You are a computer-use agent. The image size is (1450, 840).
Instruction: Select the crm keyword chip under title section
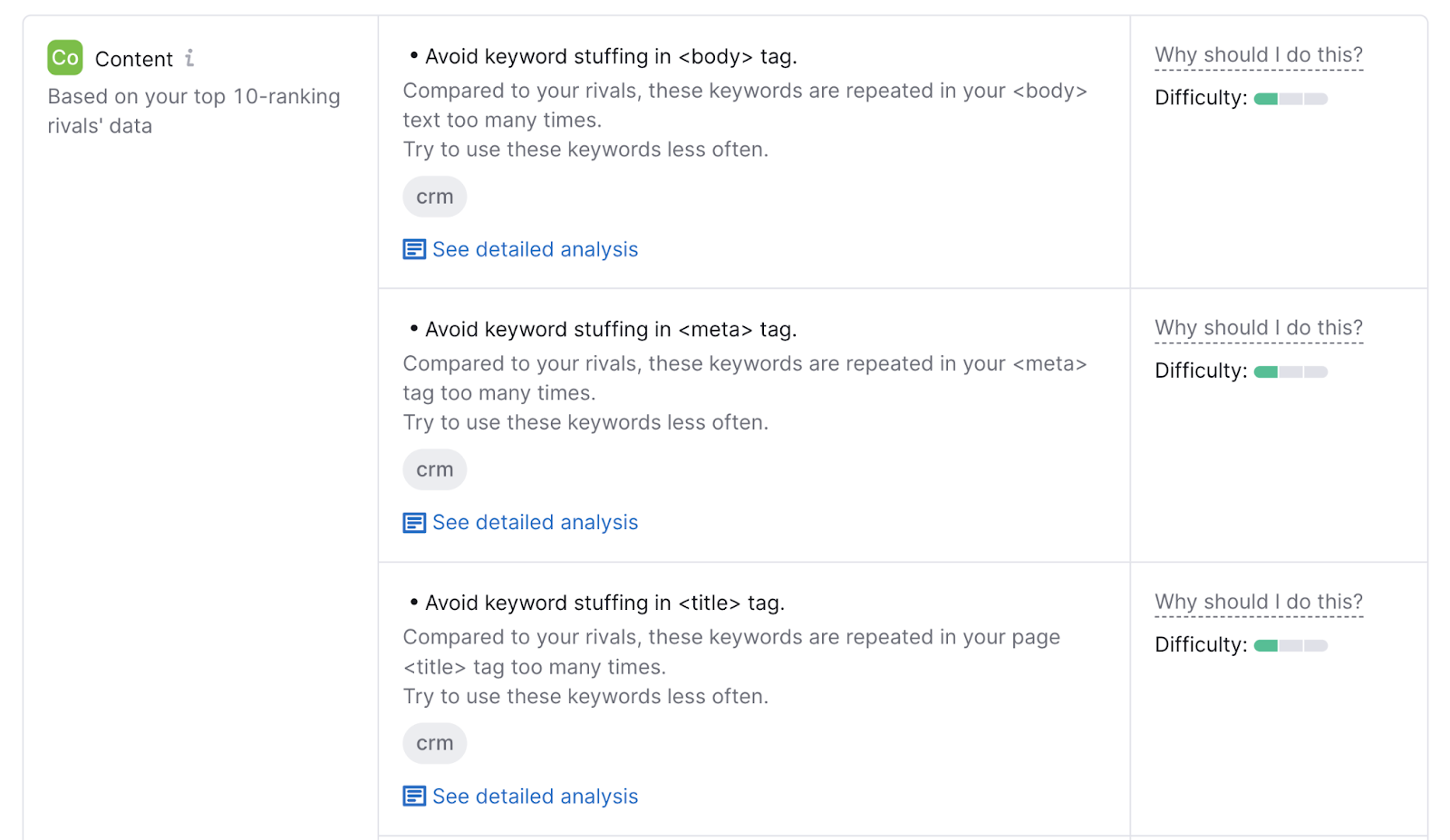pos(434,742)
